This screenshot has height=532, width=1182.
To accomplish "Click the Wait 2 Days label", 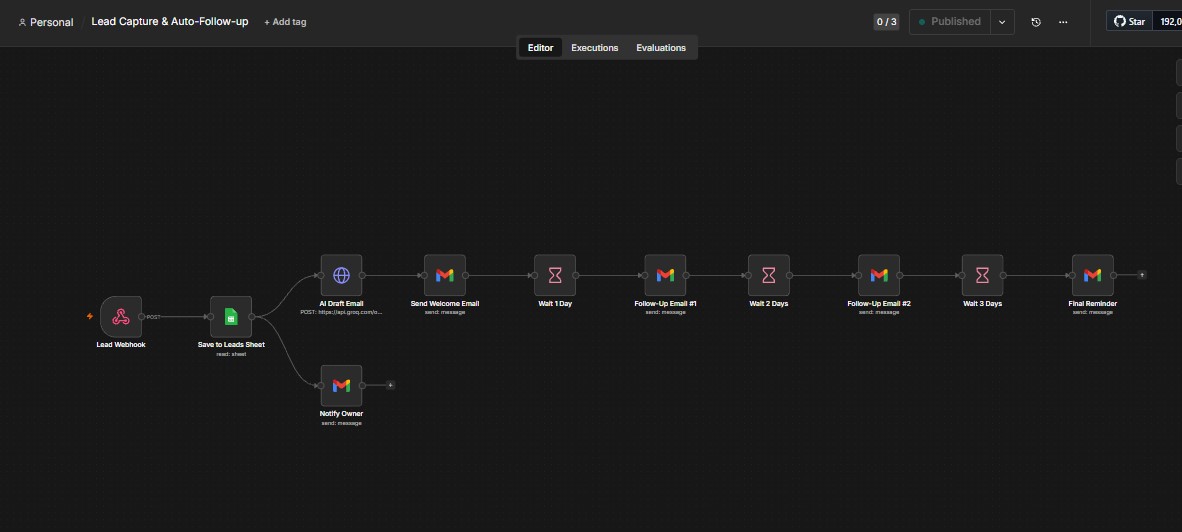I will [769, 303].
